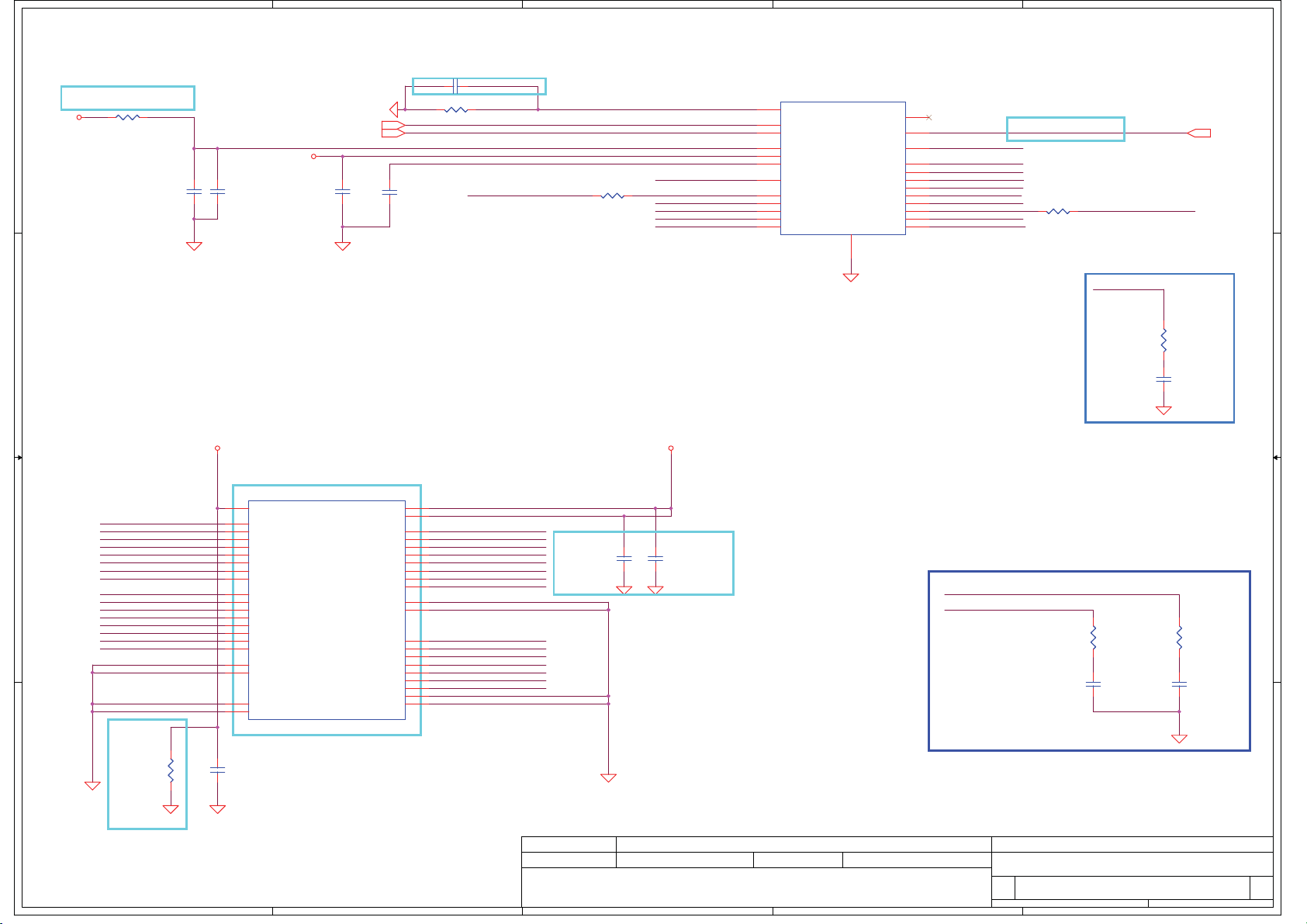Screen dimensions: 1307x924
Task: Select resistor inside small bottom-left cyan box
Action: pos(171,770)
